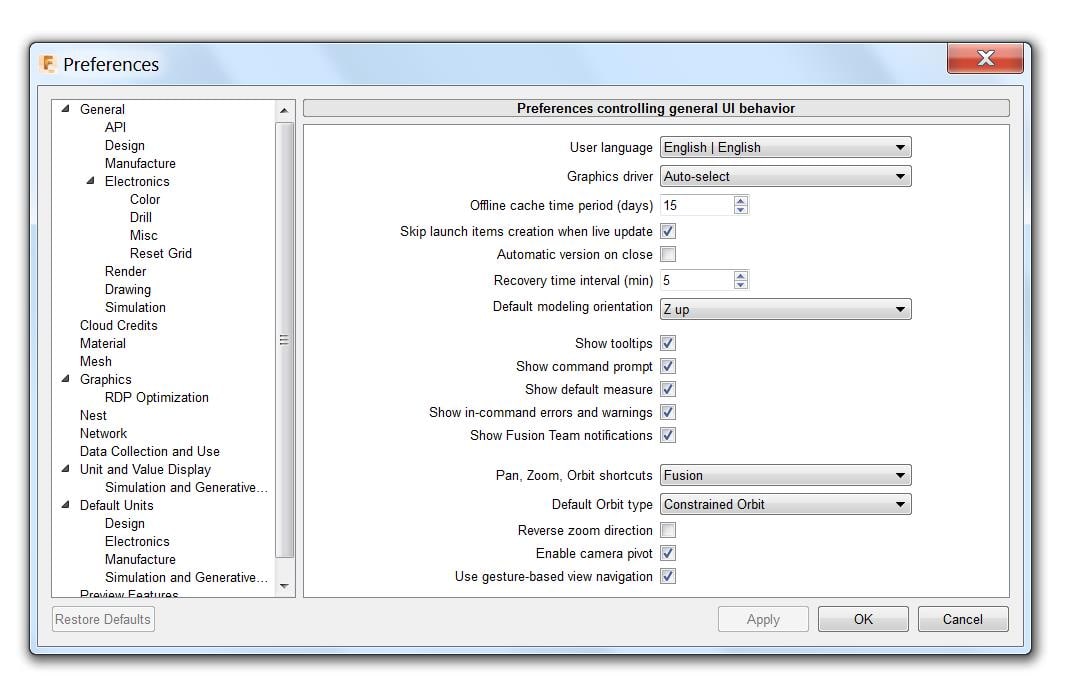Open Default modeling orientation dropdown

(x=785, y=310)
